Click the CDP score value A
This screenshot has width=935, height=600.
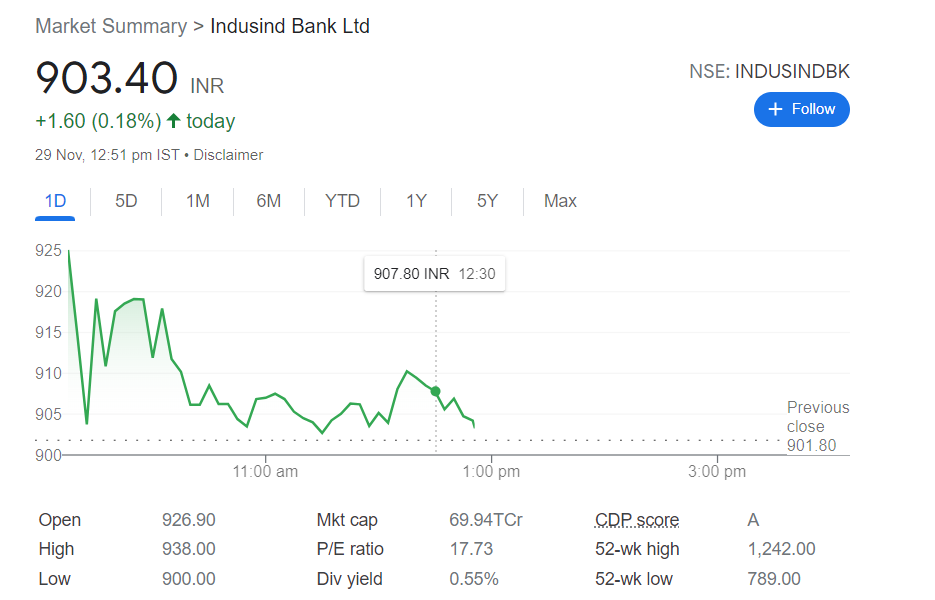[753, 520]
